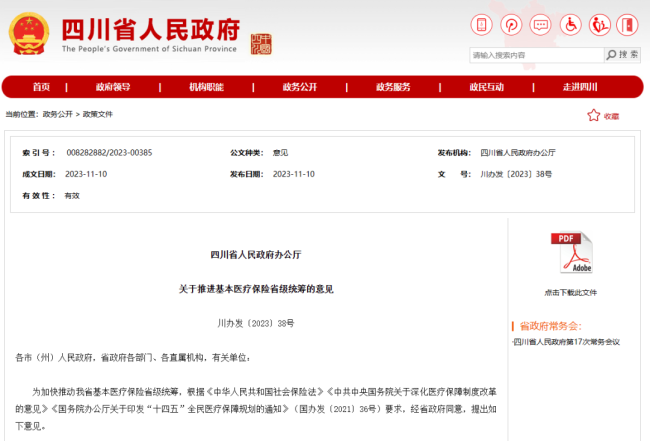Click the door login icon
This screenshot has height=441, width=650.
click(627, 25)
